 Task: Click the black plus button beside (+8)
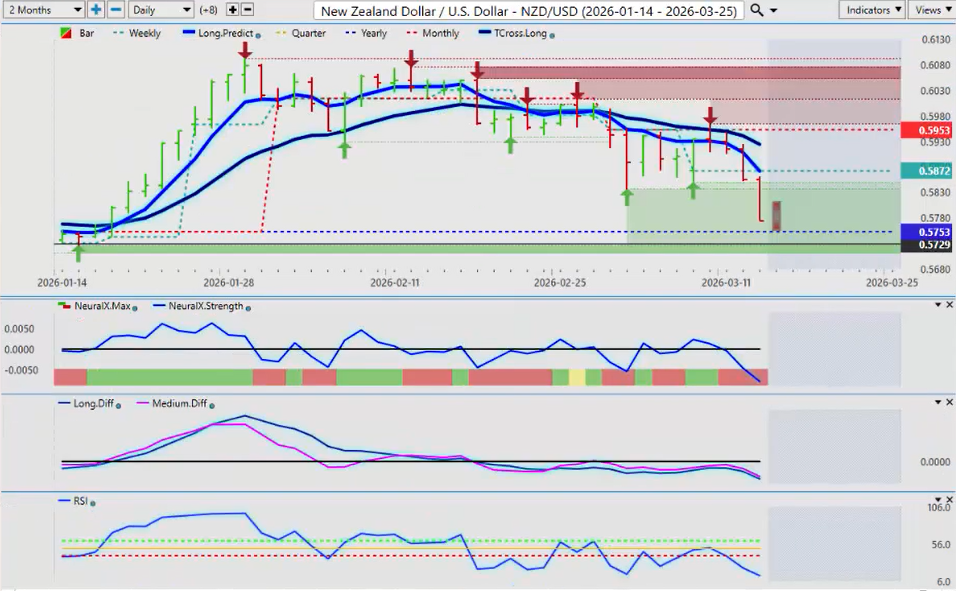point(232,9)
